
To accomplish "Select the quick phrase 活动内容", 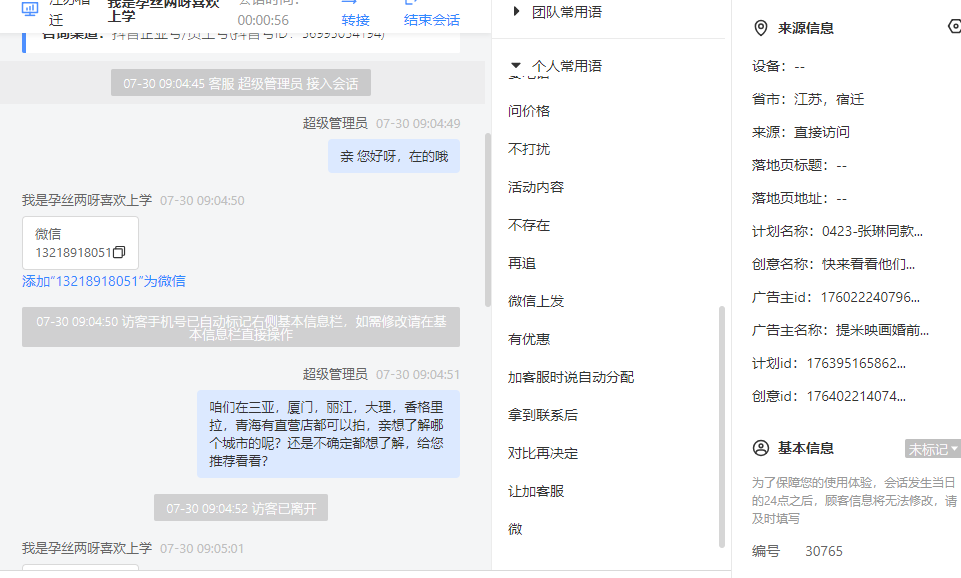I will click(x=536, y=187).
